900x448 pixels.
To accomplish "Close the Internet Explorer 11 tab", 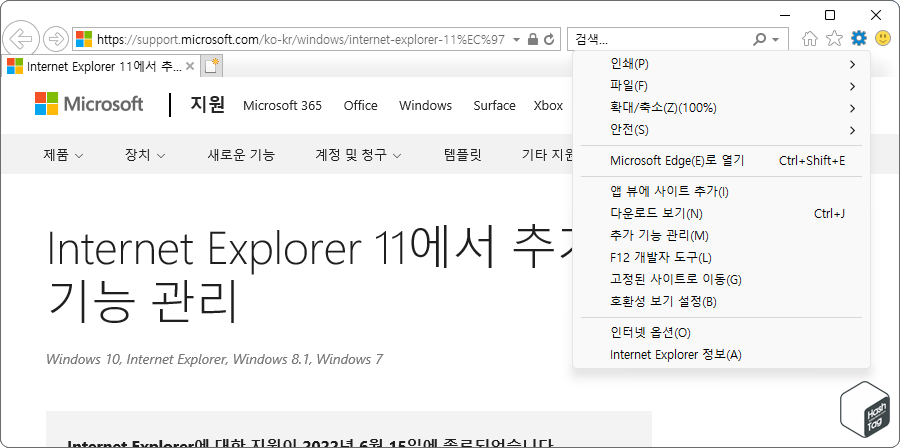I will click(x=190, y=66).
